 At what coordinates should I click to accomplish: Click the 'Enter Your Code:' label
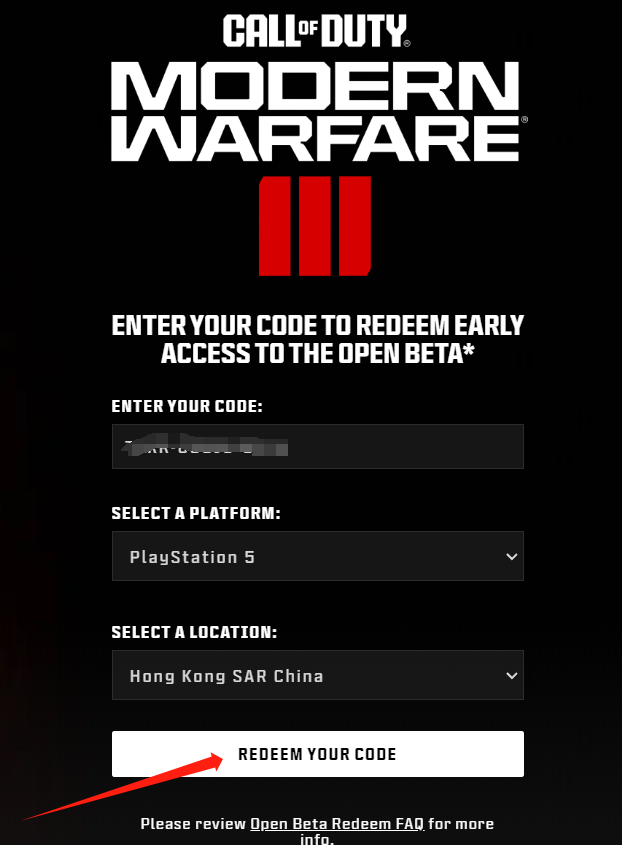[x=186, y=406]
